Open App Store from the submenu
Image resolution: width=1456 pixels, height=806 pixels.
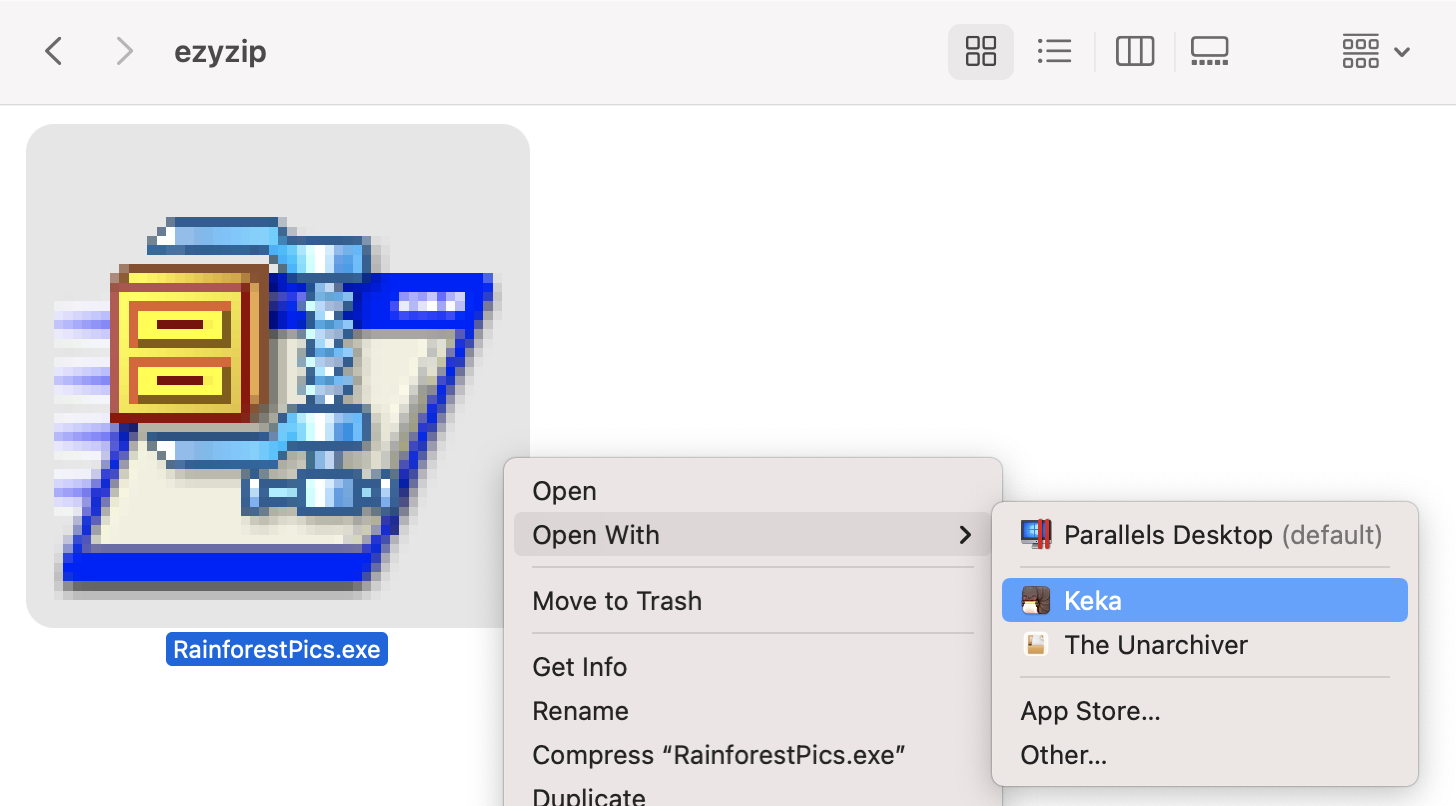coord(1090,710)
